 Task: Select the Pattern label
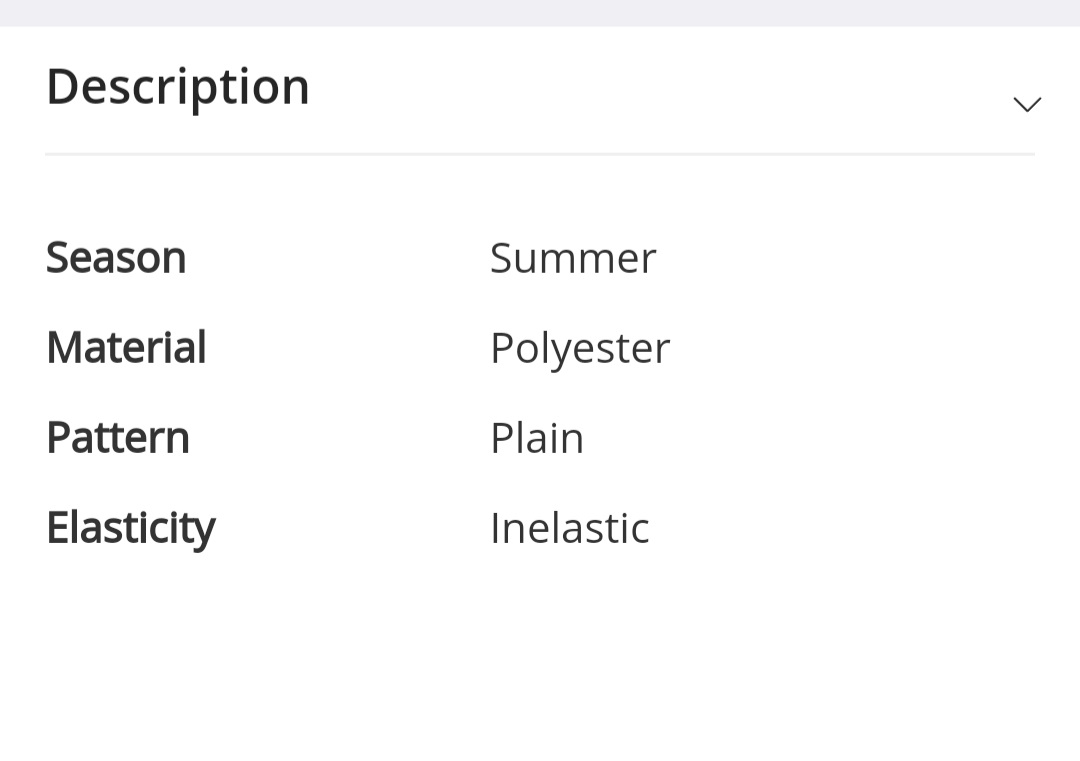click(x=118, y=438)
